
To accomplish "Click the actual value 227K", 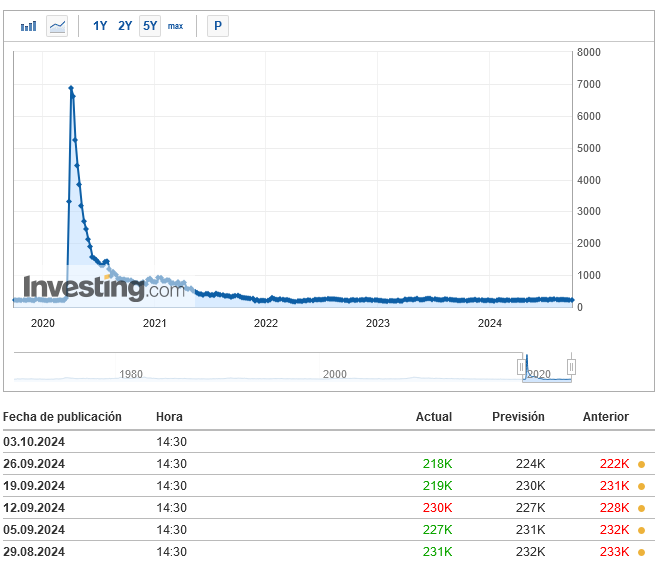I will coord(438,530).
